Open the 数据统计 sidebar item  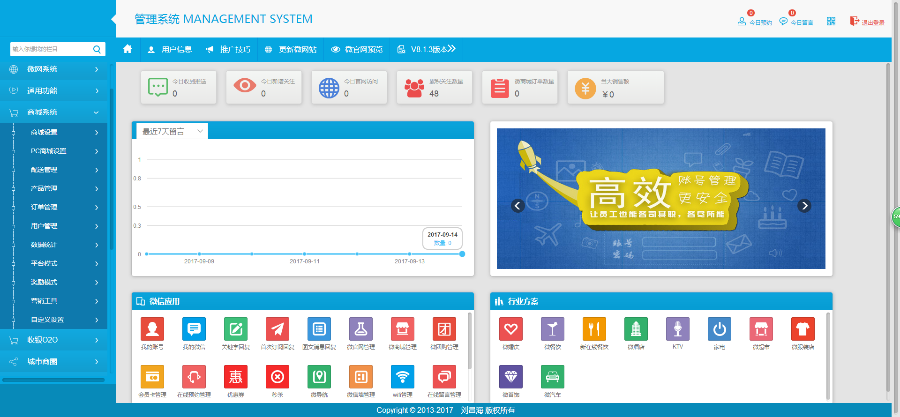55,245
